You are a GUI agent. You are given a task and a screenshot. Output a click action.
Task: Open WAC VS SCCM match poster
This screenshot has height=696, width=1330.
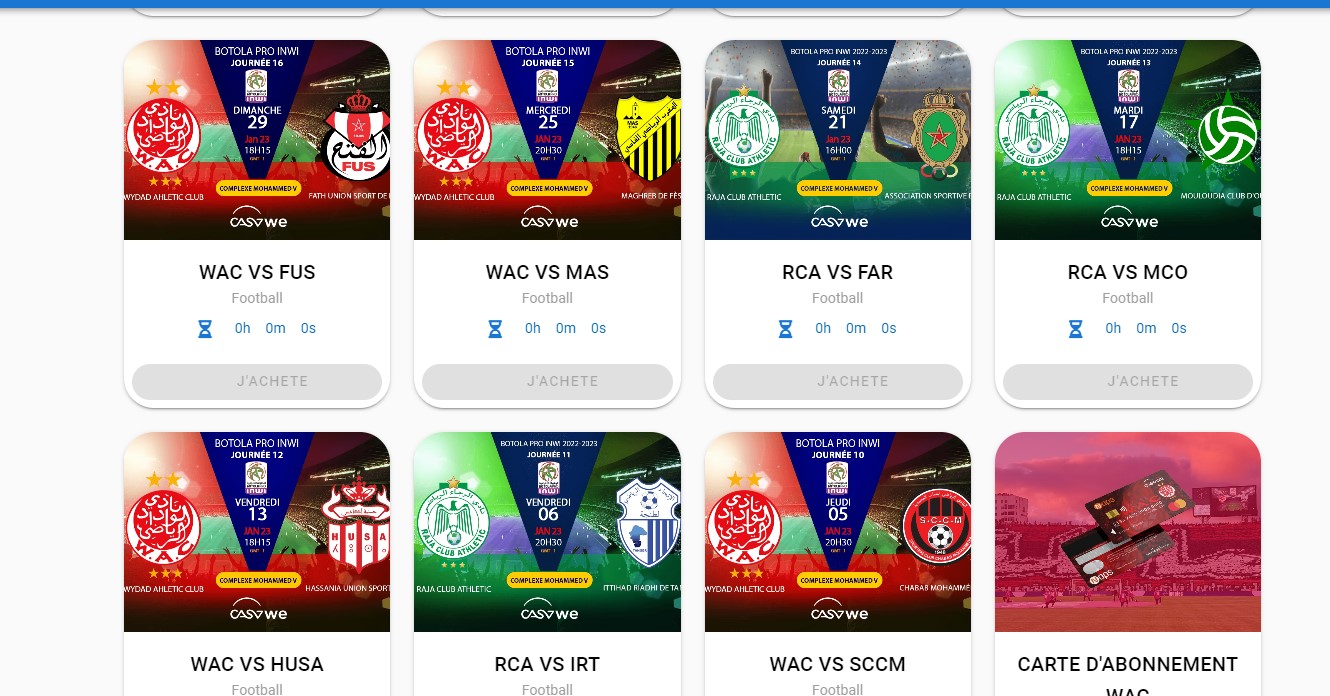[x=838, y=532]
